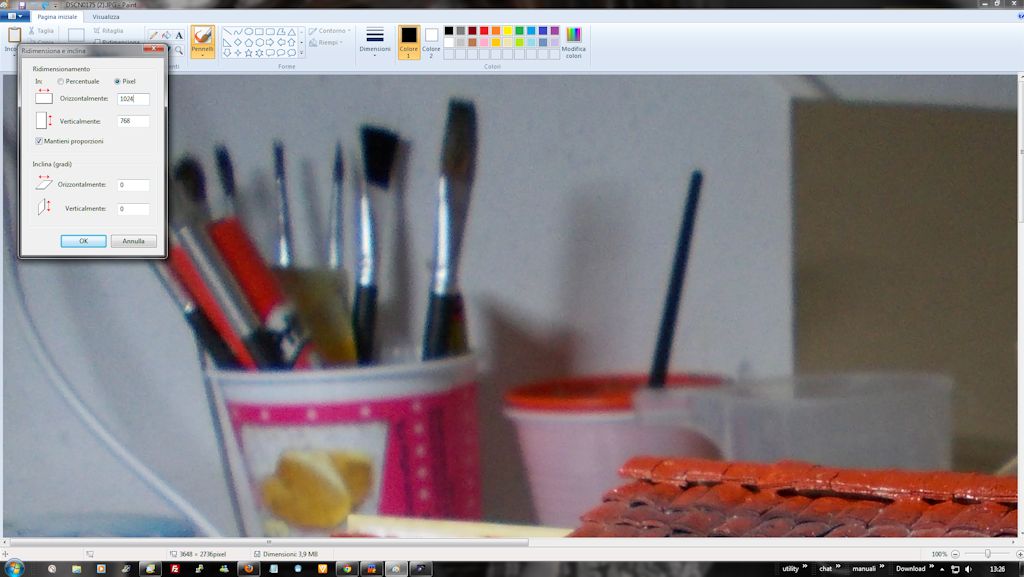Confirm resize with OK button

[84, 241]
